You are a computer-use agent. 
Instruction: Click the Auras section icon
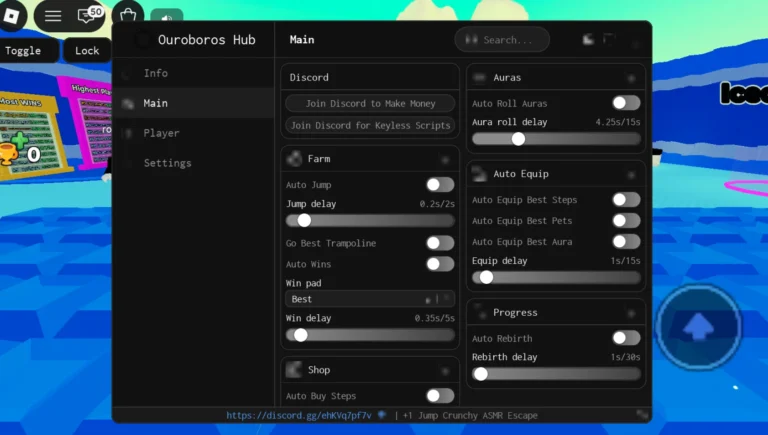pyautogui.click(x=480, y=77)
